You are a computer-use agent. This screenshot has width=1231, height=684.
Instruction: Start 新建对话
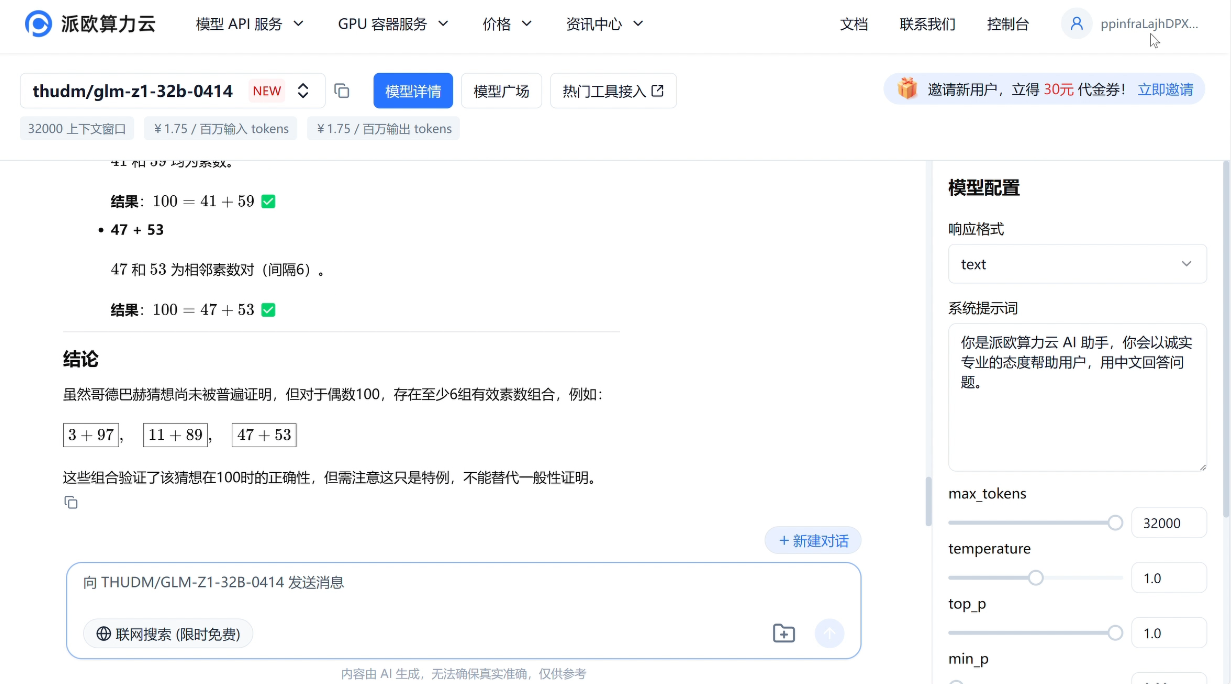point(813,541)
